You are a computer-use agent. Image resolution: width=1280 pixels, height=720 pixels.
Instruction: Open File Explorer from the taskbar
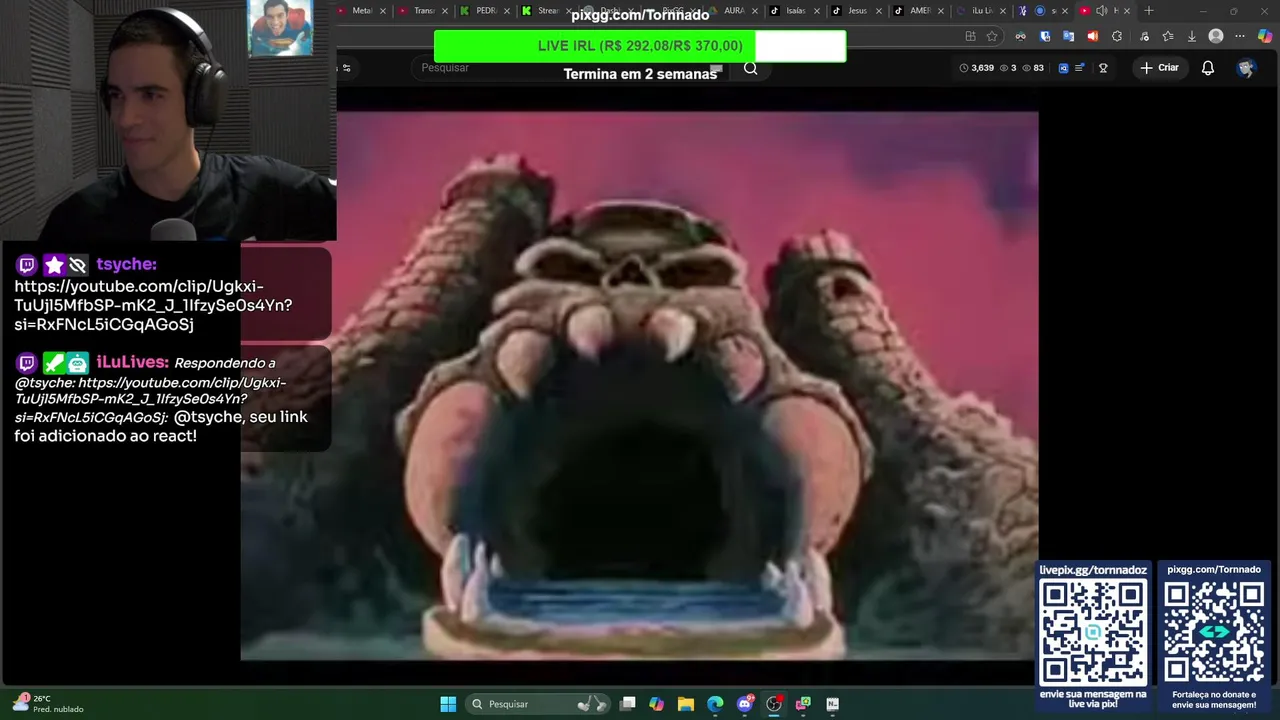tap(686, 704)
